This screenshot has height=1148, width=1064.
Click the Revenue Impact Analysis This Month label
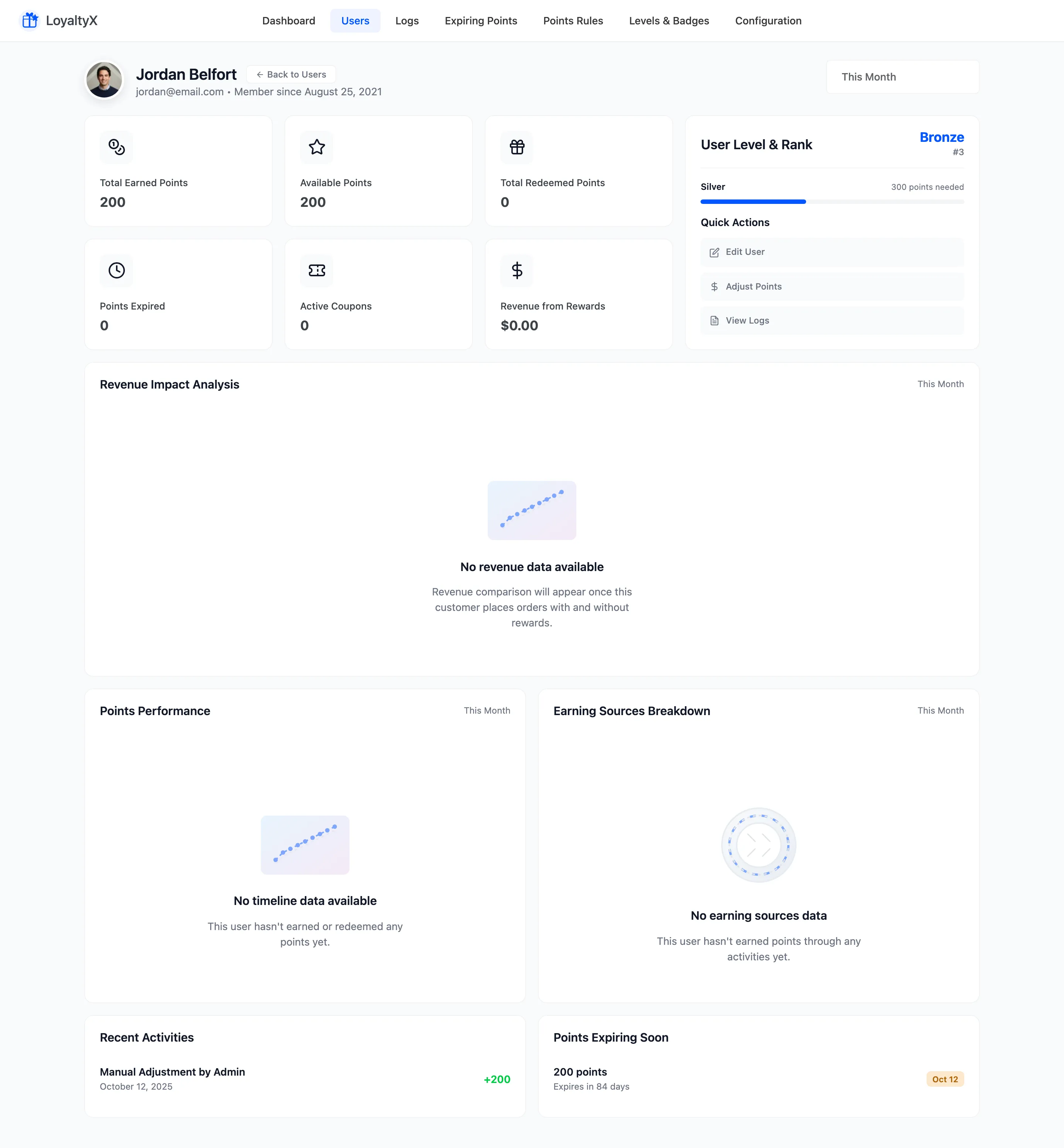pyautogui.click(x=940, y=384)
